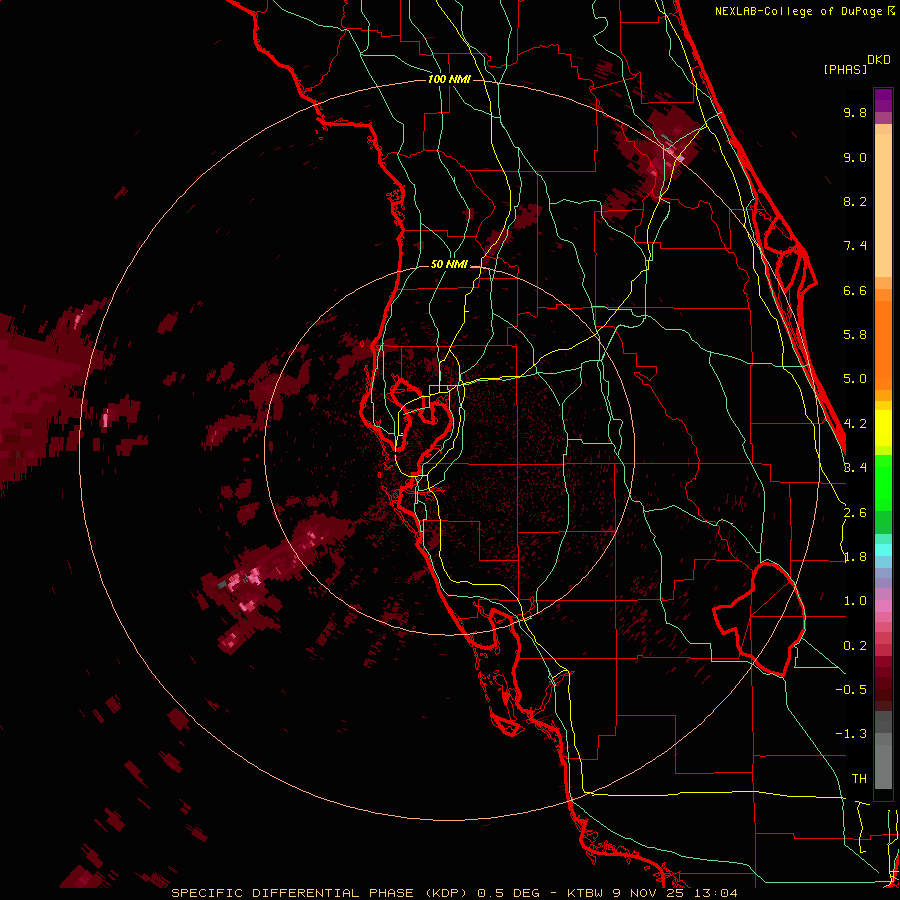Viewport: 900px width, 900px height.
Task: Pick the light peach segment of color bar
Action: (883, 207)
